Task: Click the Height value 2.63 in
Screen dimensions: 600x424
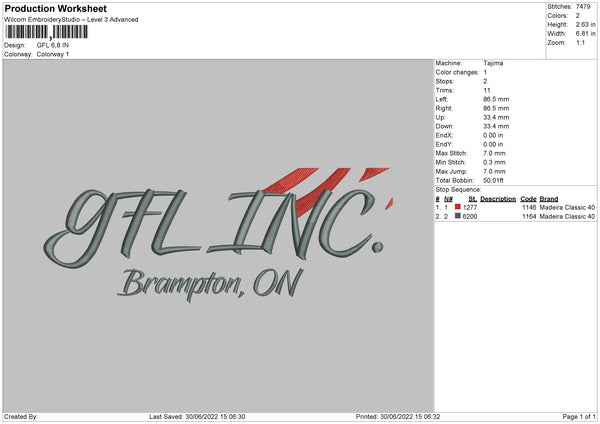Action: click(586, 24)
